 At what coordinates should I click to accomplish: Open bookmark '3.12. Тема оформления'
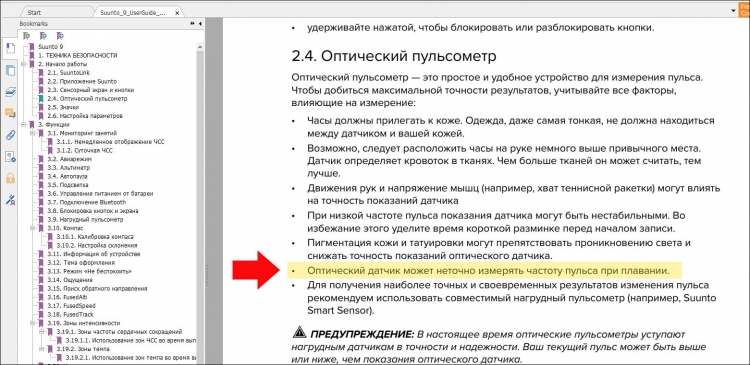point(81,263)
